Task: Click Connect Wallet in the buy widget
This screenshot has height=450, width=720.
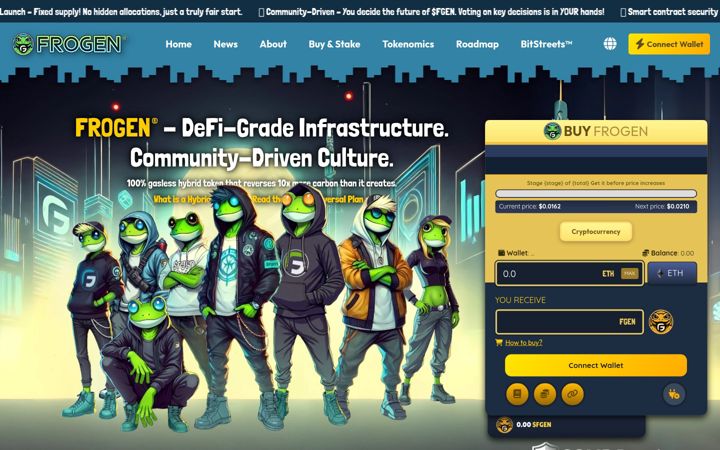Action: 596,365
